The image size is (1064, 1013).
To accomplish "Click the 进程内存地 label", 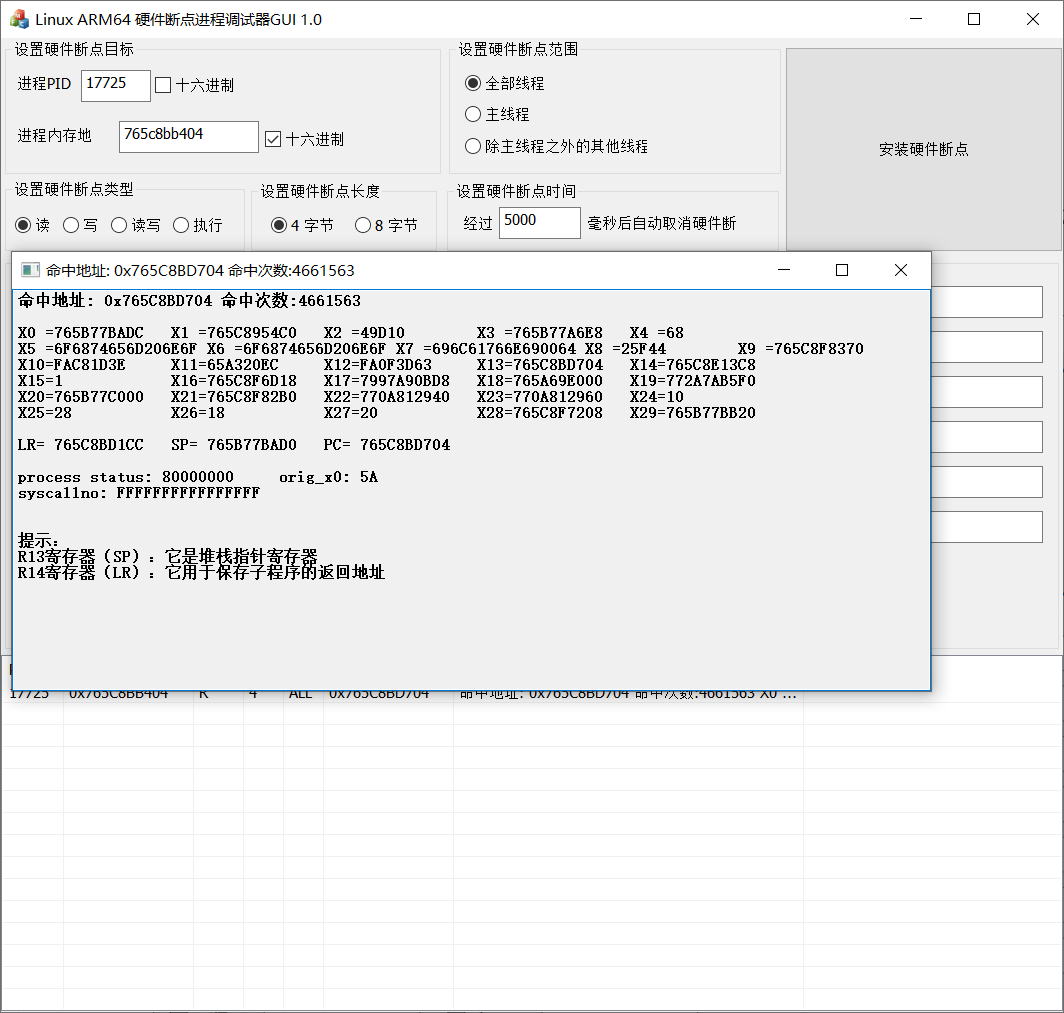I will tap(54, 135).
